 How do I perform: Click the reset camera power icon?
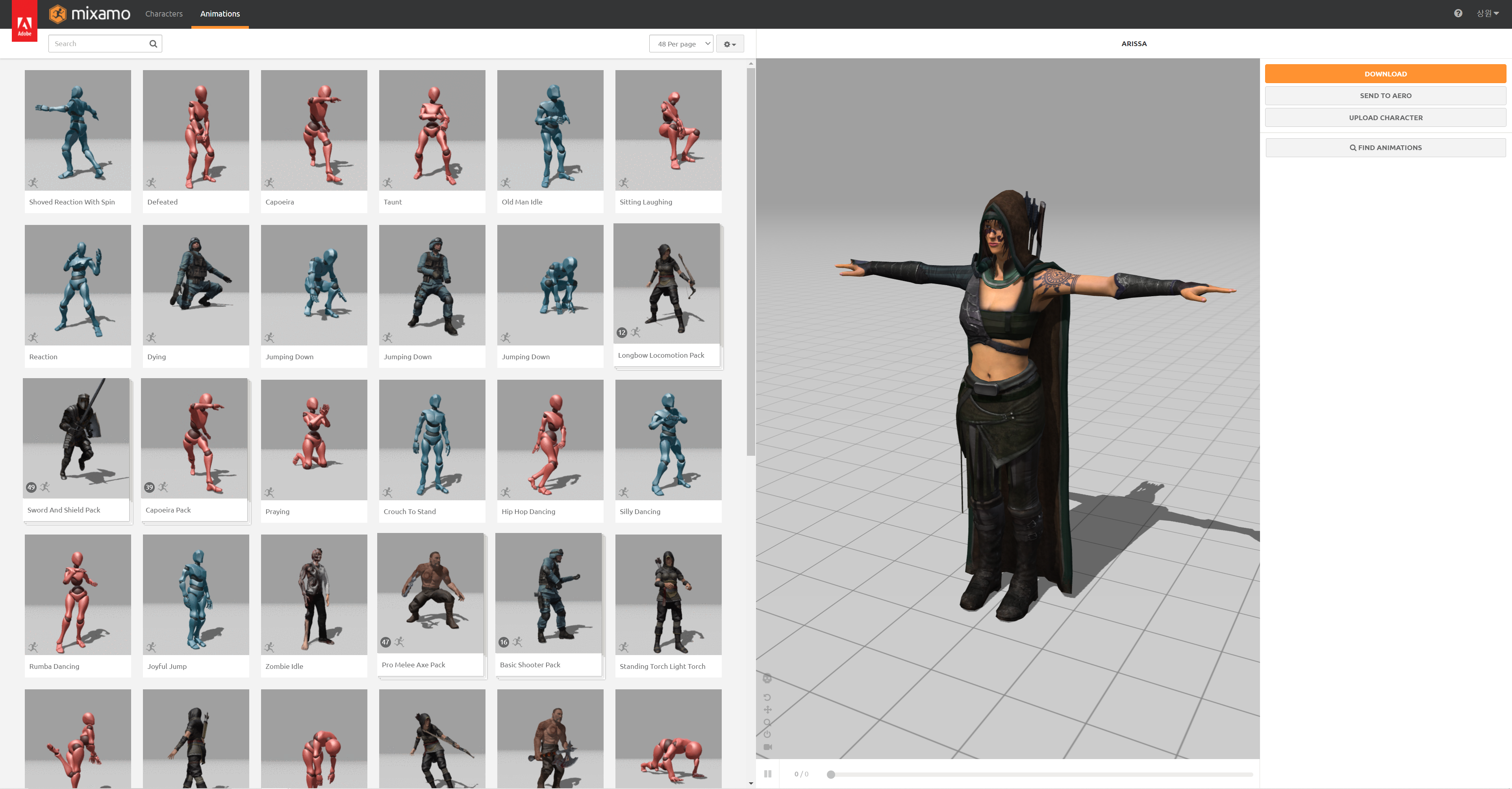coord(767,734)
